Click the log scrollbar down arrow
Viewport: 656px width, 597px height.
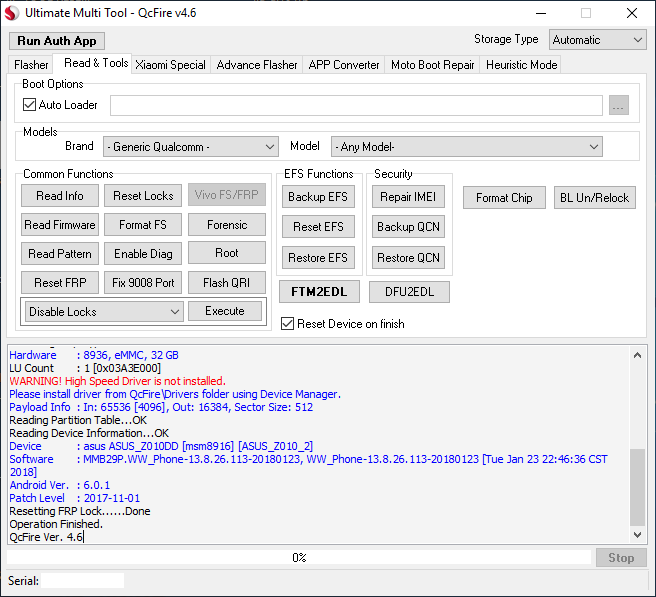[x=638, y=534]
